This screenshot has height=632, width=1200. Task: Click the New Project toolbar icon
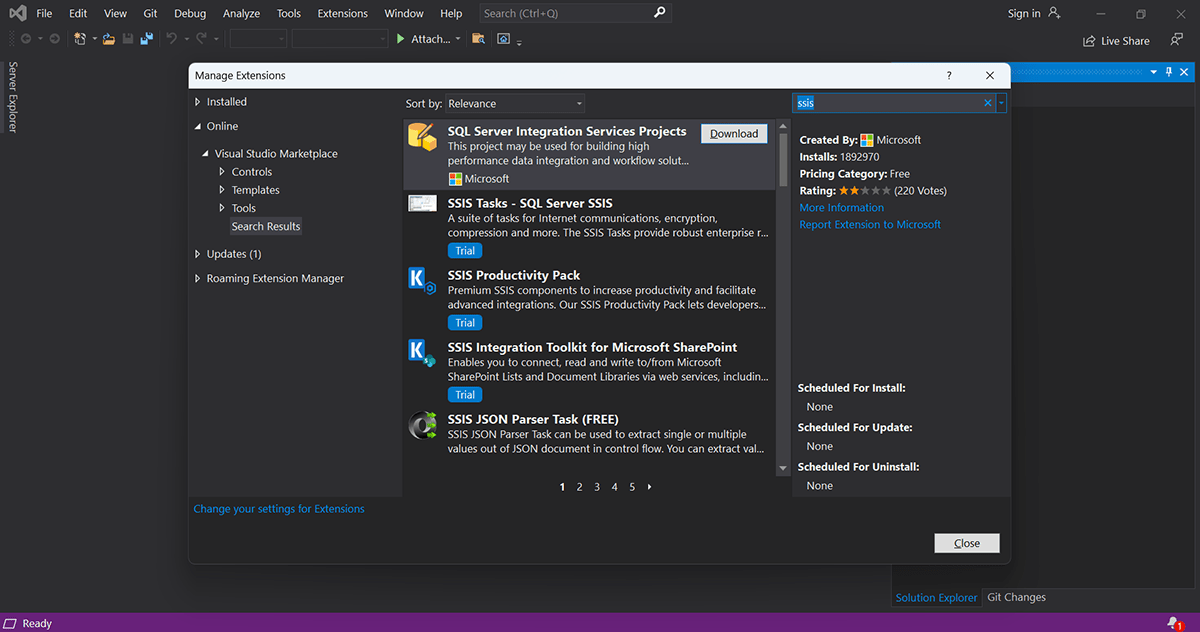(x=81, y=38)
